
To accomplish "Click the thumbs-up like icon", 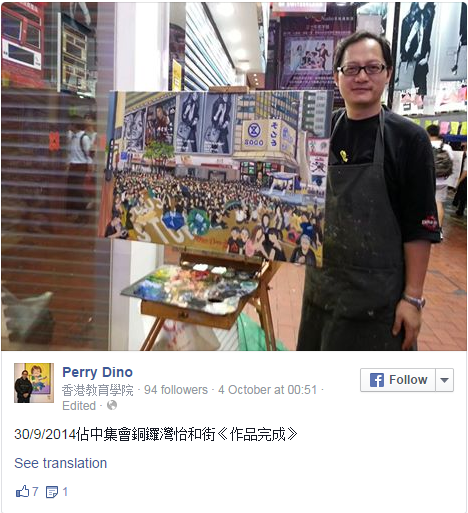I will [x=22, y=491].
